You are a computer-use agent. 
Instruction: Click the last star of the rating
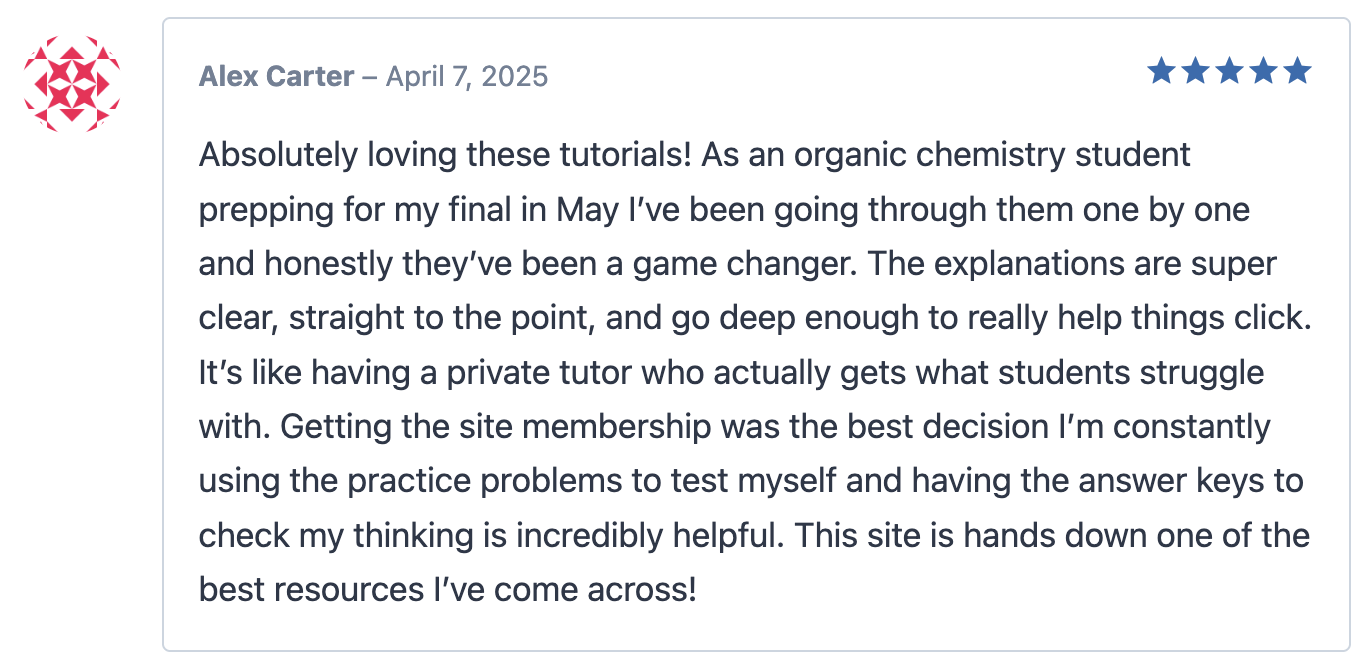pos(1297,71)
